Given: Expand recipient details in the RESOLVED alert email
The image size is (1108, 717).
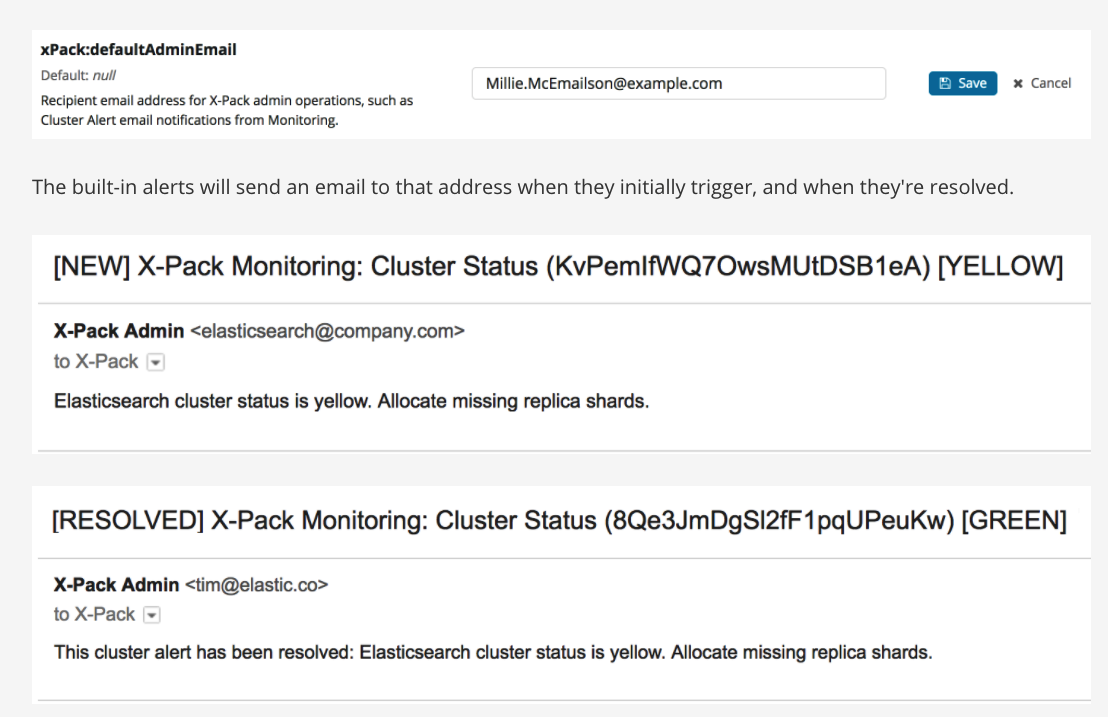Looking at the screenshot, I should pyautogui.click(x=151, y=615).
